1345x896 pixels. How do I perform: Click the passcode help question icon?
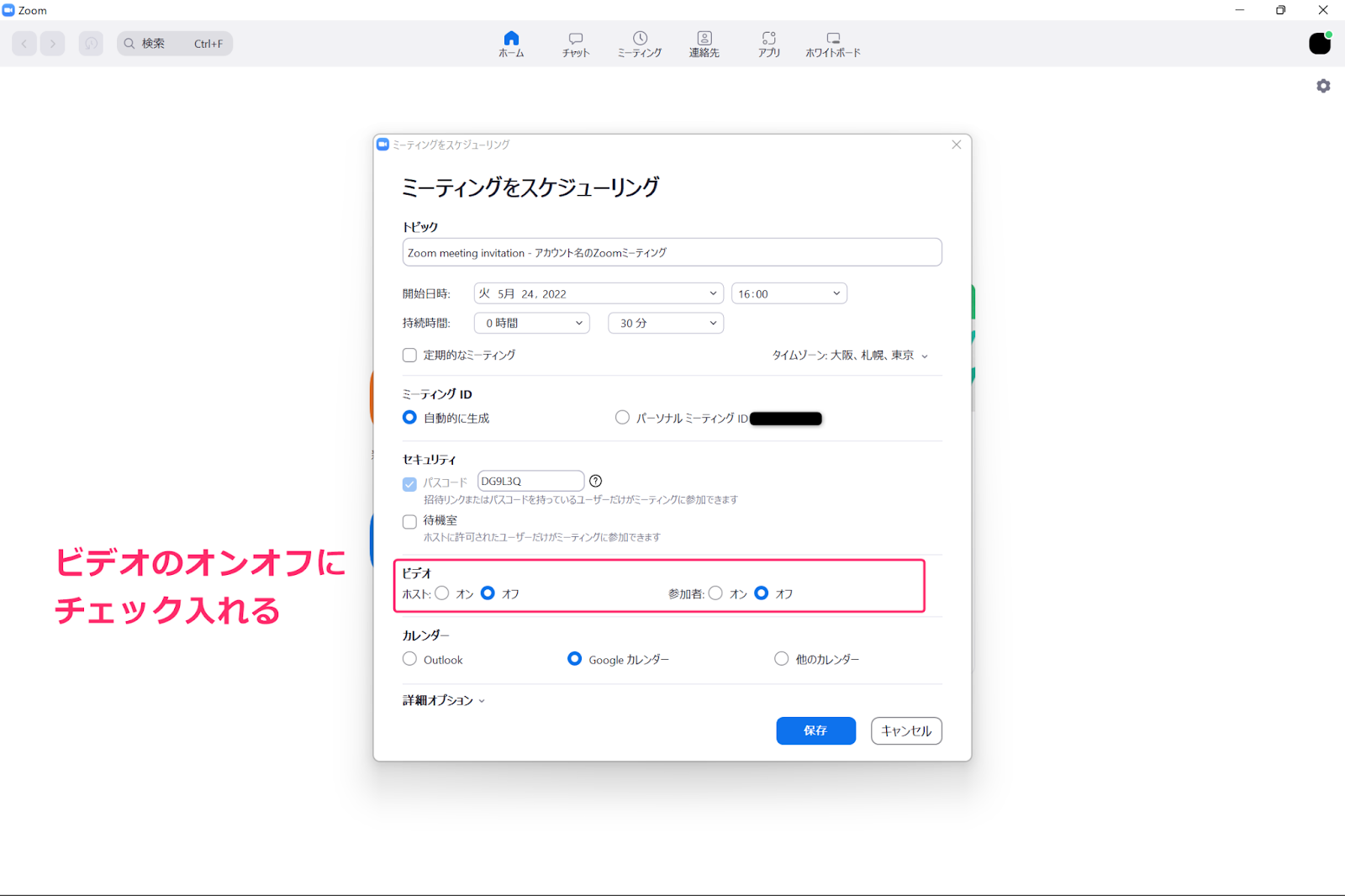point(596,481)
